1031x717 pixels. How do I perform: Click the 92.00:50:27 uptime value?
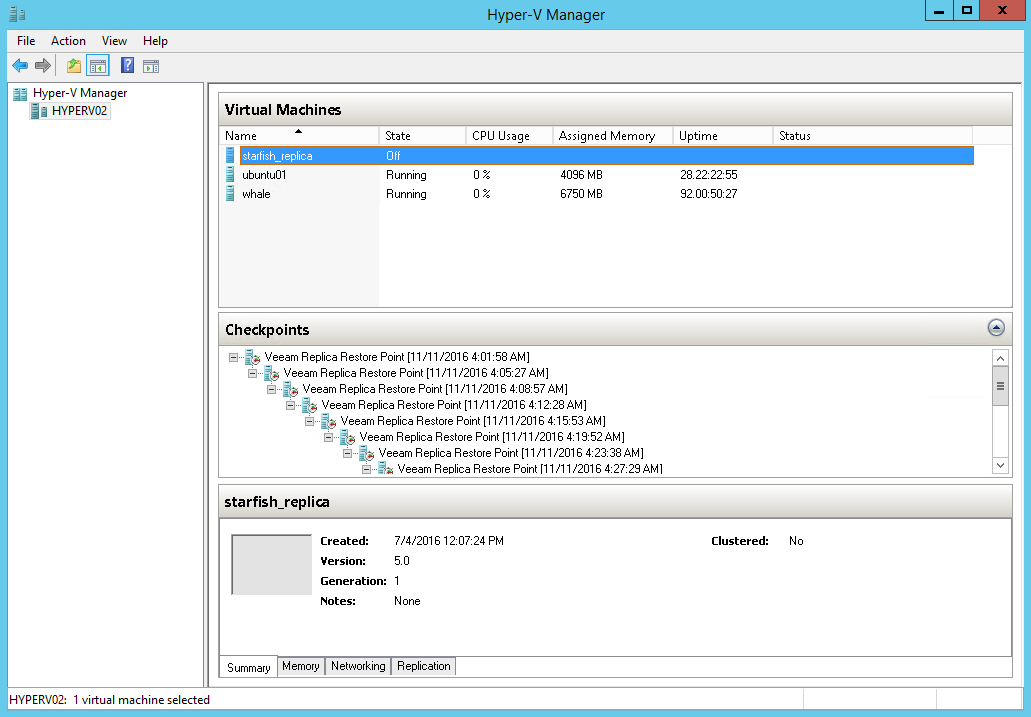709,194
